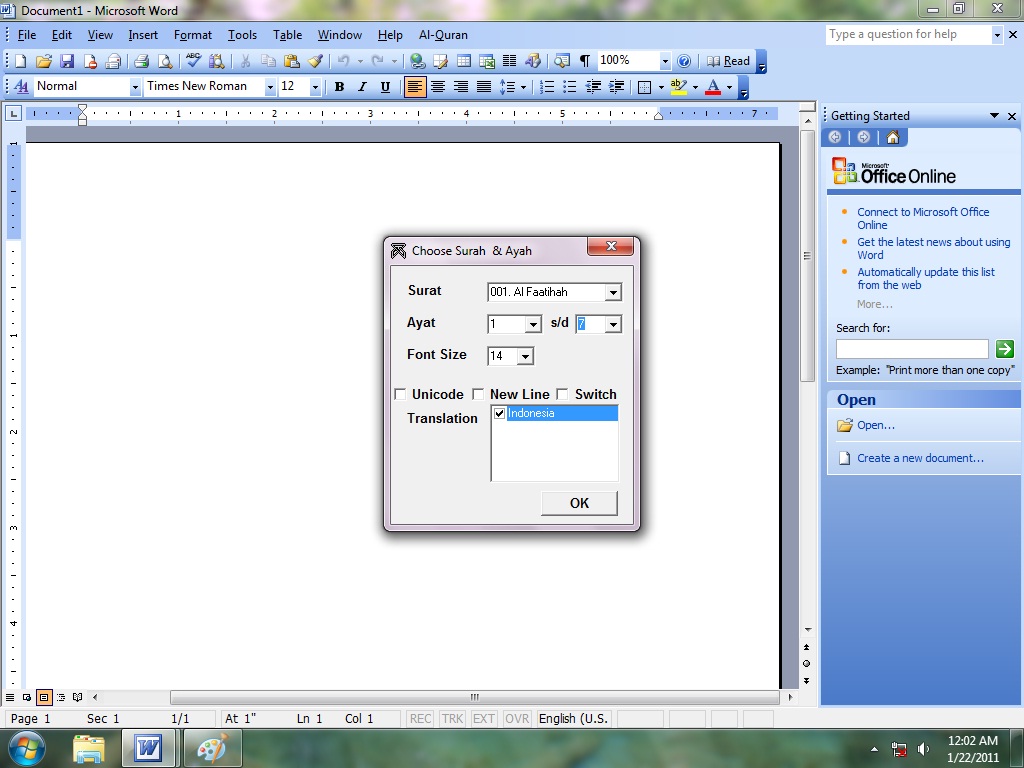Open the Font Color red swatch button
This screenshot has width=1024, height=768.
pyautogui.click(x=713, y=87)
